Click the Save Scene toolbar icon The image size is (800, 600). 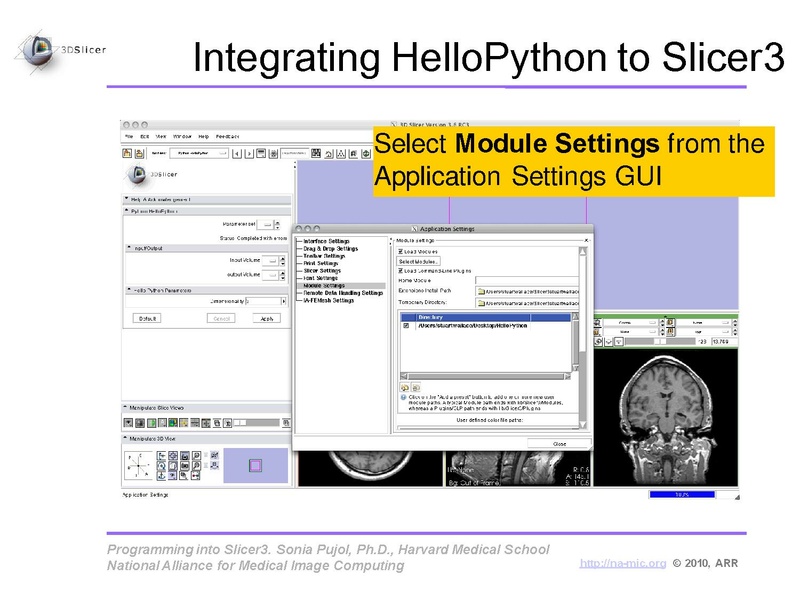139,153
